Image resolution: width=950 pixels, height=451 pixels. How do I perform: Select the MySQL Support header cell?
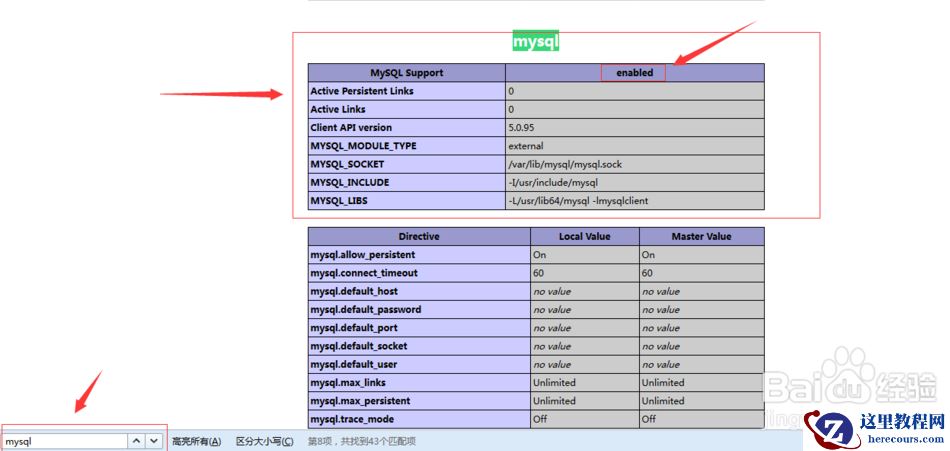(407, 73)
